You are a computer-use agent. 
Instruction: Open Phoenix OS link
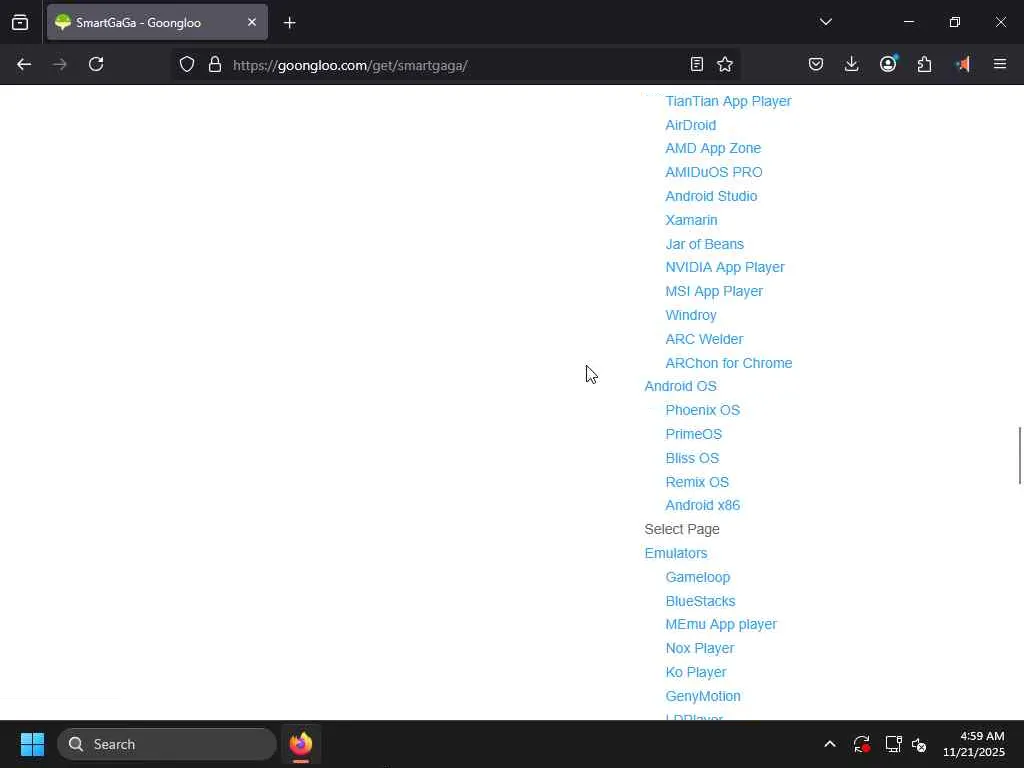coord(703,410)
